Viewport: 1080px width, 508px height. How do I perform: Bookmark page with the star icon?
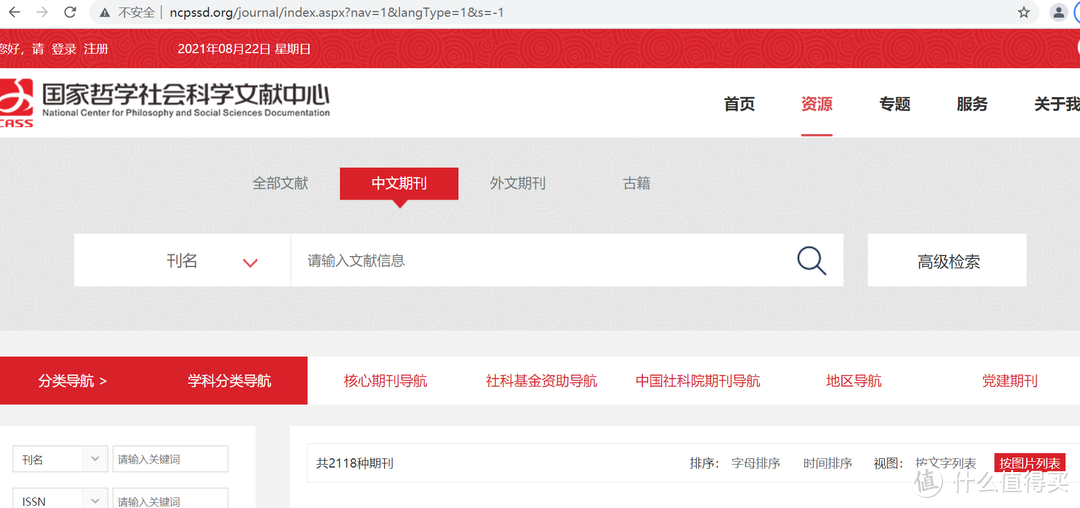[1024, 12]
